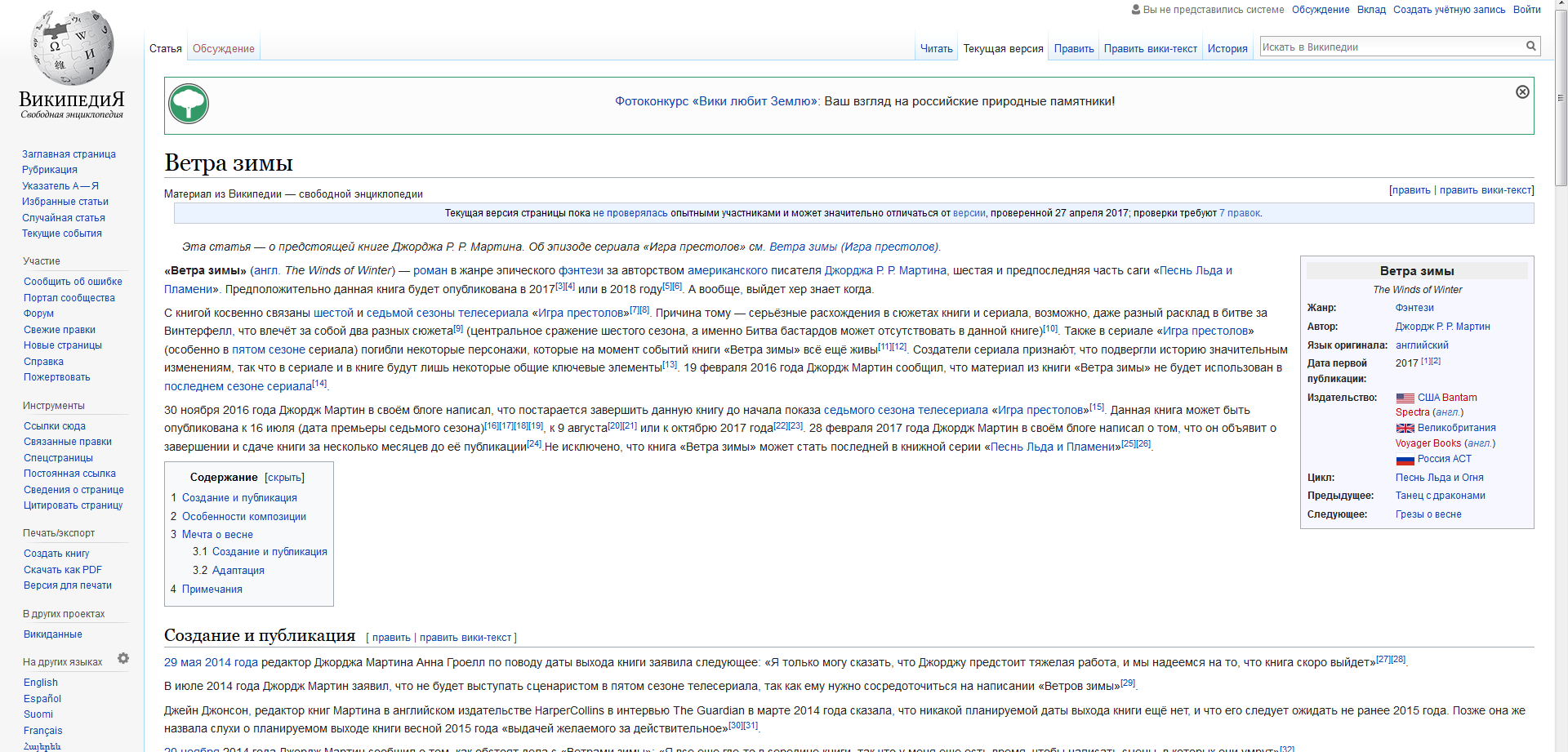Open Заглавная страница in sidebar
This screenshot has width=1568, height=752.
coord(69,154)
